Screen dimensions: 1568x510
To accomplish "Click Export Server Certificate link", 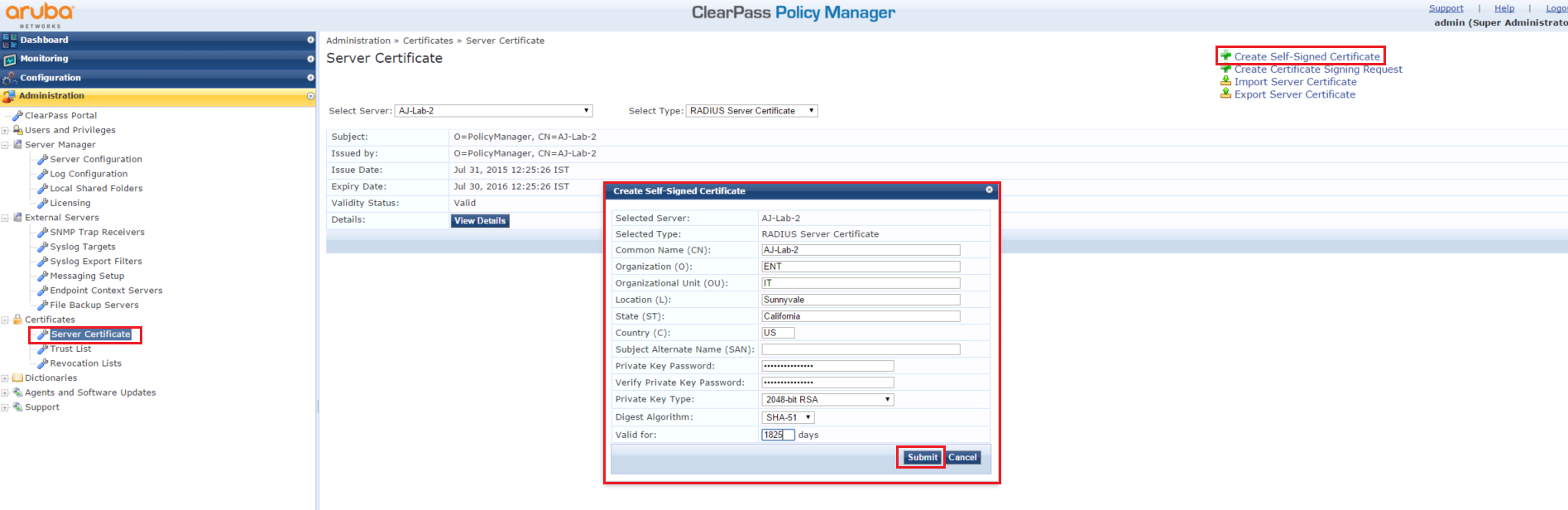I will click(x=1294, y=94).
